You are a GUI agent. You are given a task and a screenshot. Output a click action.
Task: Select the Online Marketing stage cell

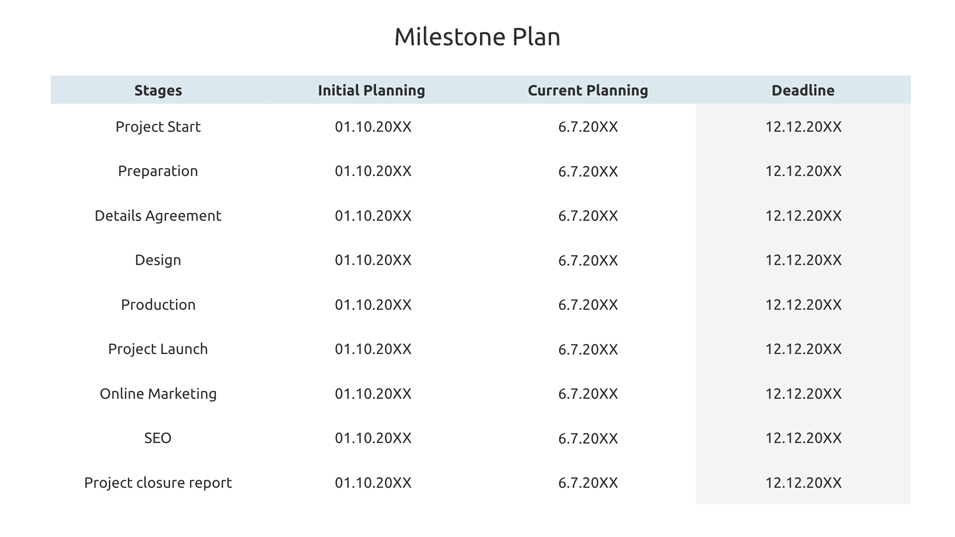pyautogui.click(x=158, y=394)
